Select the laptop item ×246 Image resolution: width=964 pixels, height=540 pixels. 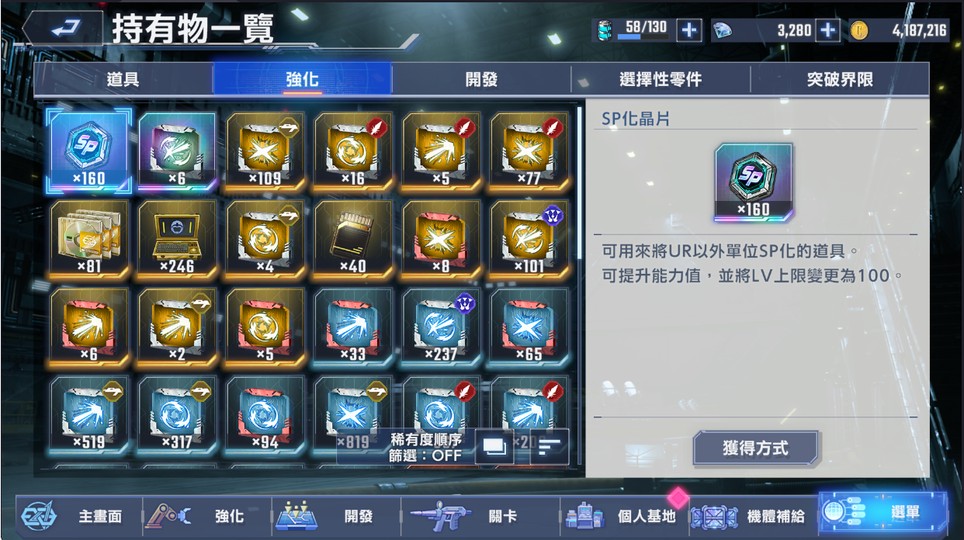point(177,239)
